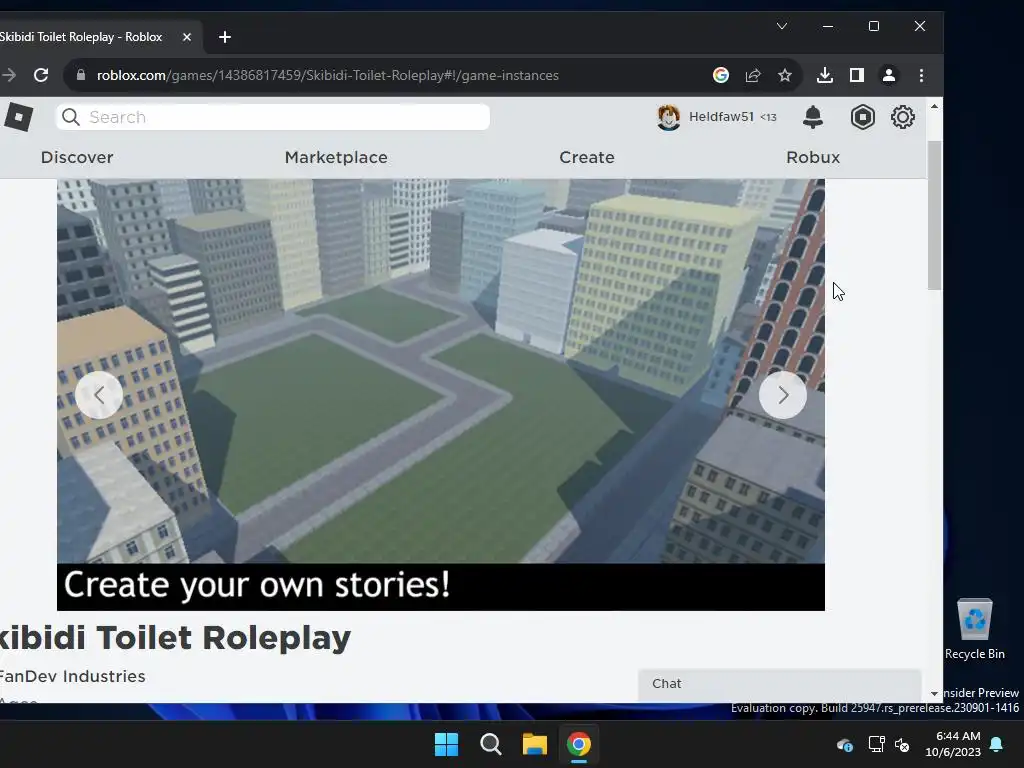
Task: Go to the Robux tab
Action: point(813,157)
